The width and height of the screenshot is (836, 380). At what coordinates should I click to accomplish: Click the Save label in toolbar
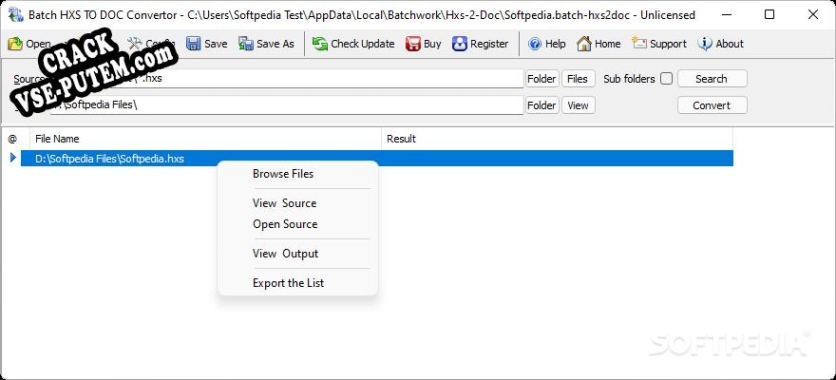[x=216, y=44]
